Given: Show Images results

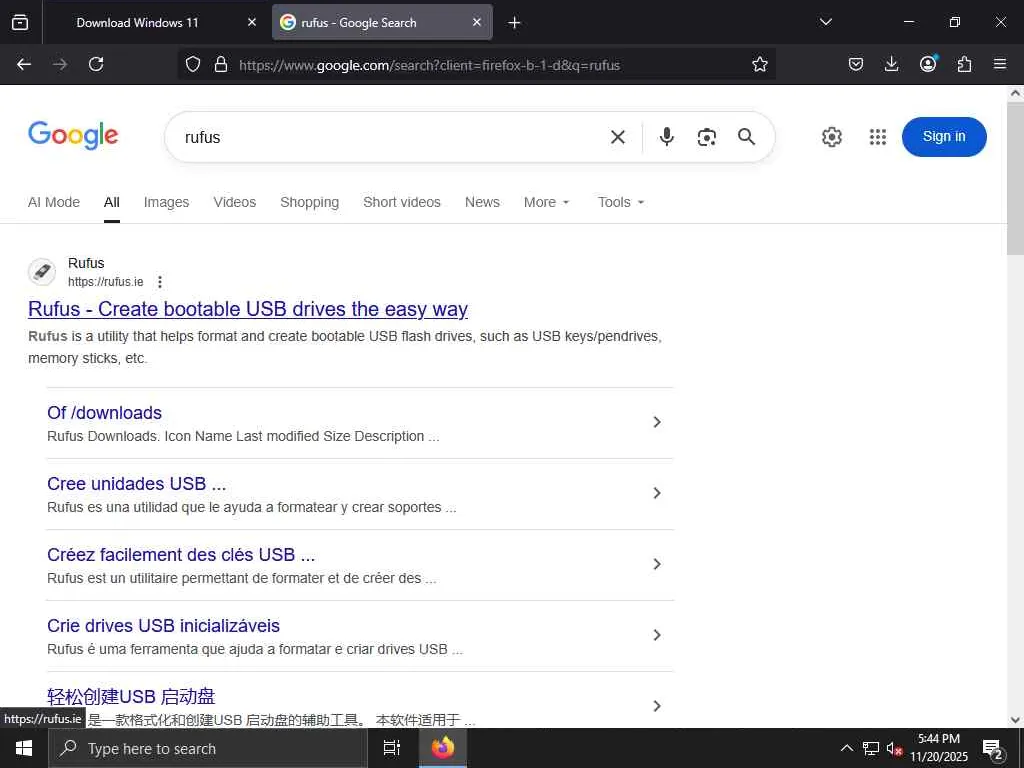Looking at the screenshot, I should [x=167, y=202].
